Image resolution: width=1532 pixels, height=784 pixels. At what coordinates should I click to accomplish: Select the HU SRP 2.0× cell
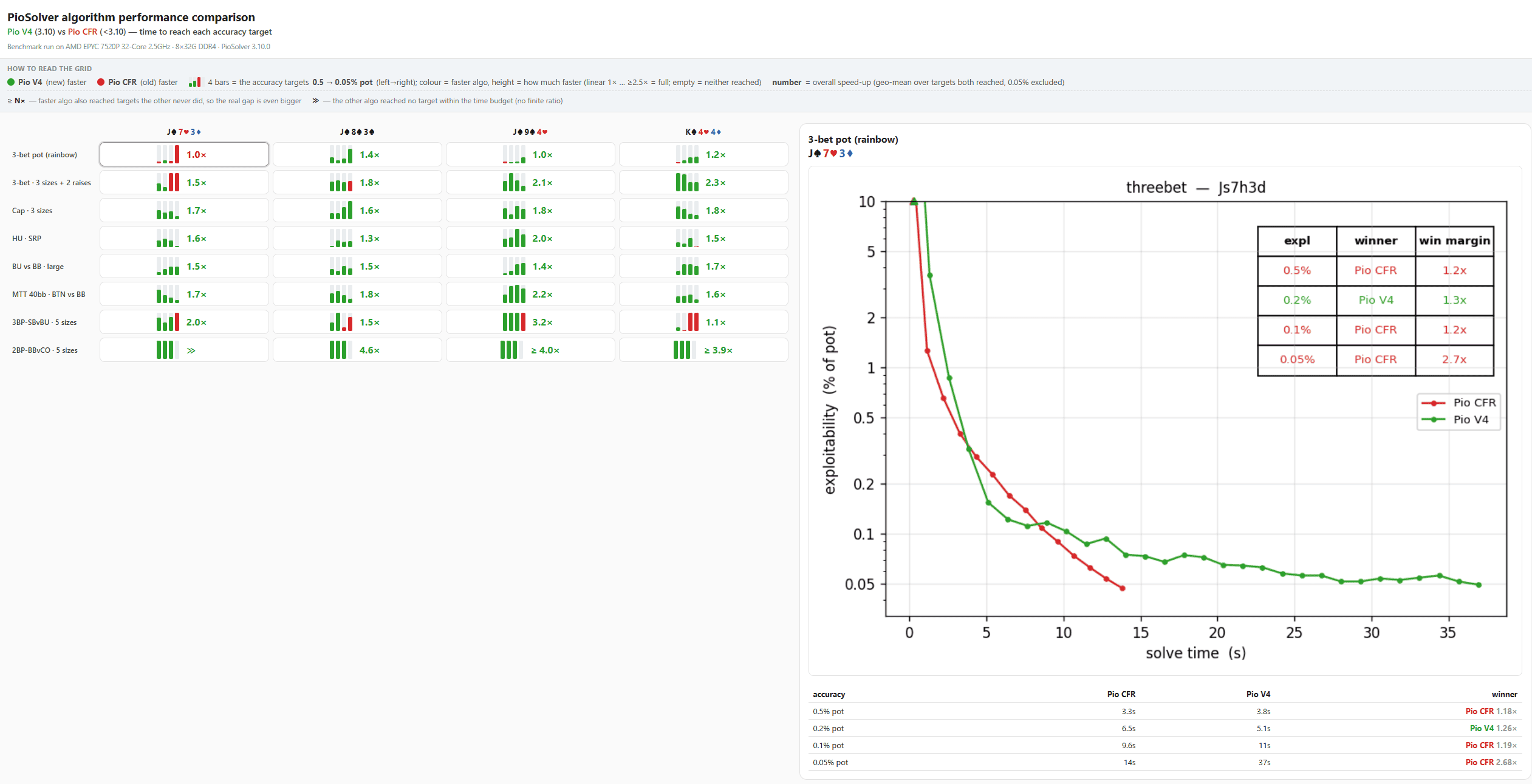point(530,238)
